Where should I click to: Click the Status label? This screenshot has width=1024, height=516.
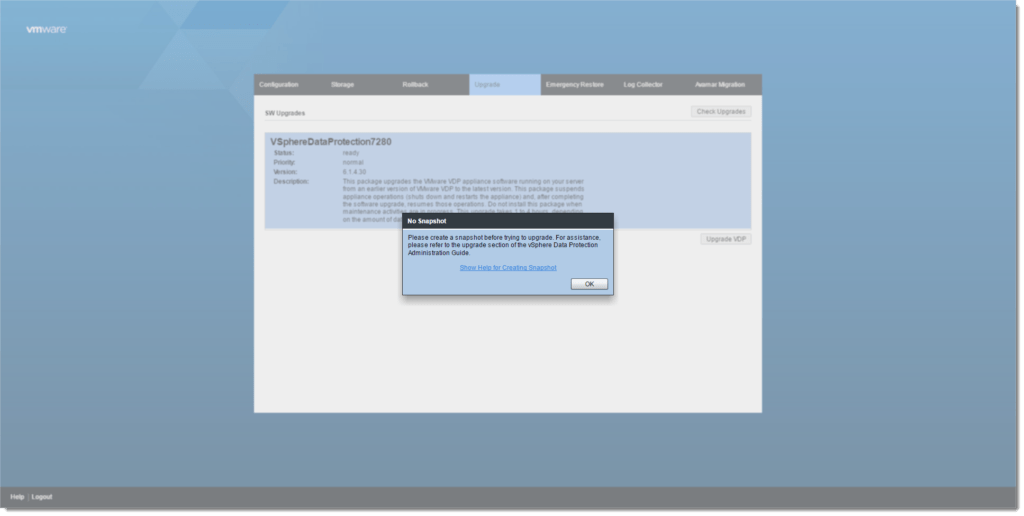pyautogui.click(x=283, y=153)
